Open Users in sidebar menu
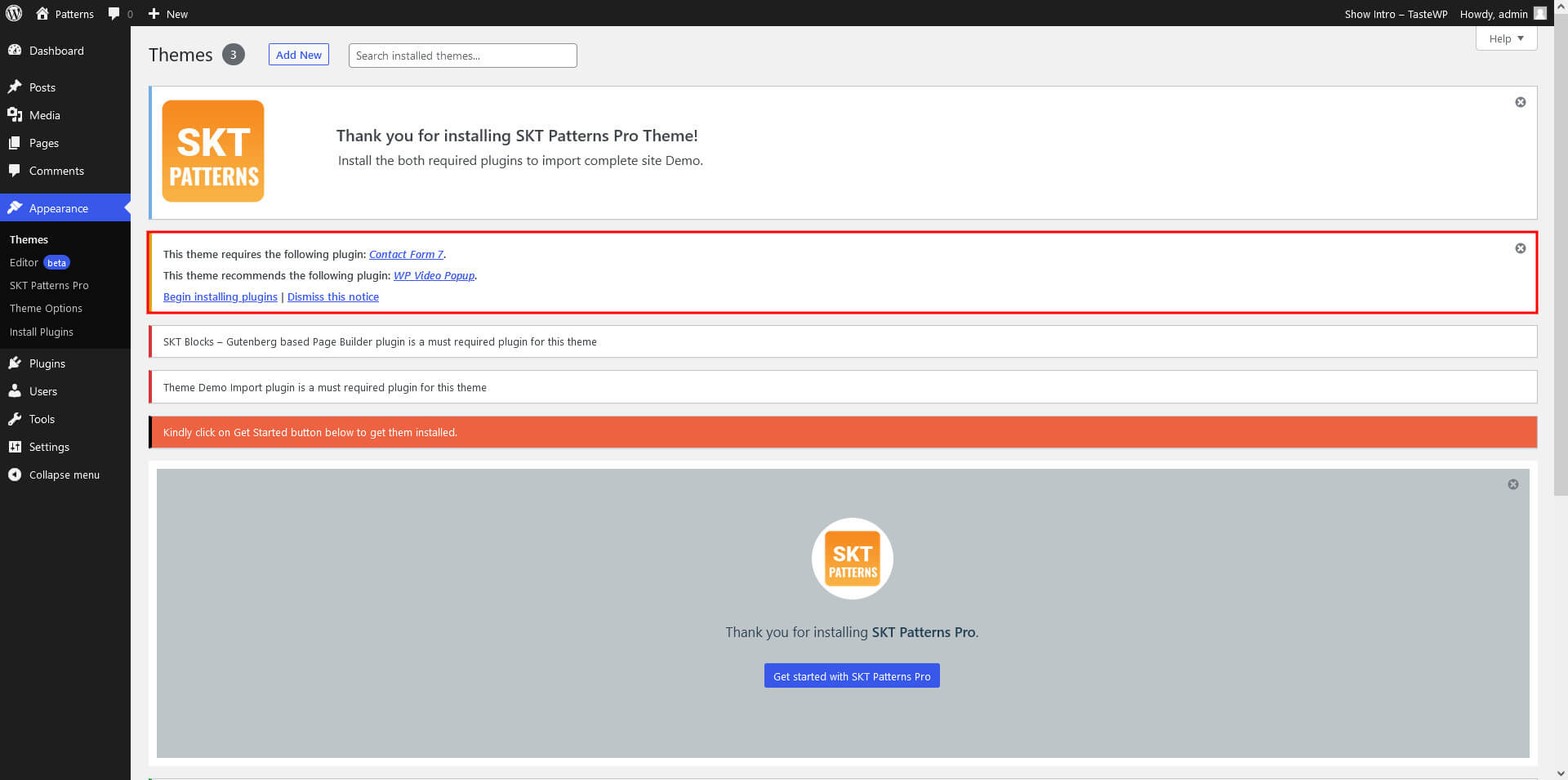The width and height of the screenshot is (1568, 780). 65,391
